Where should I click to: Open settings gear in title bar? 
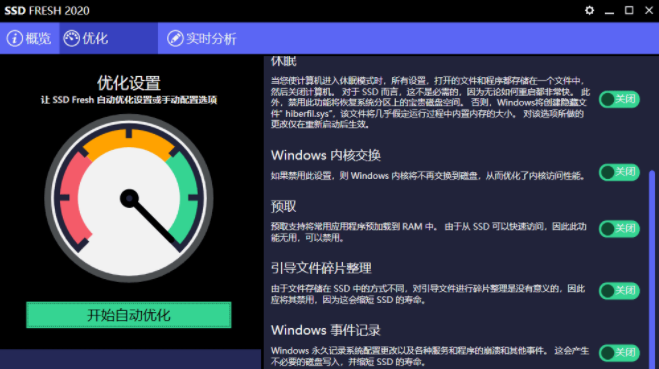(589, 11)
